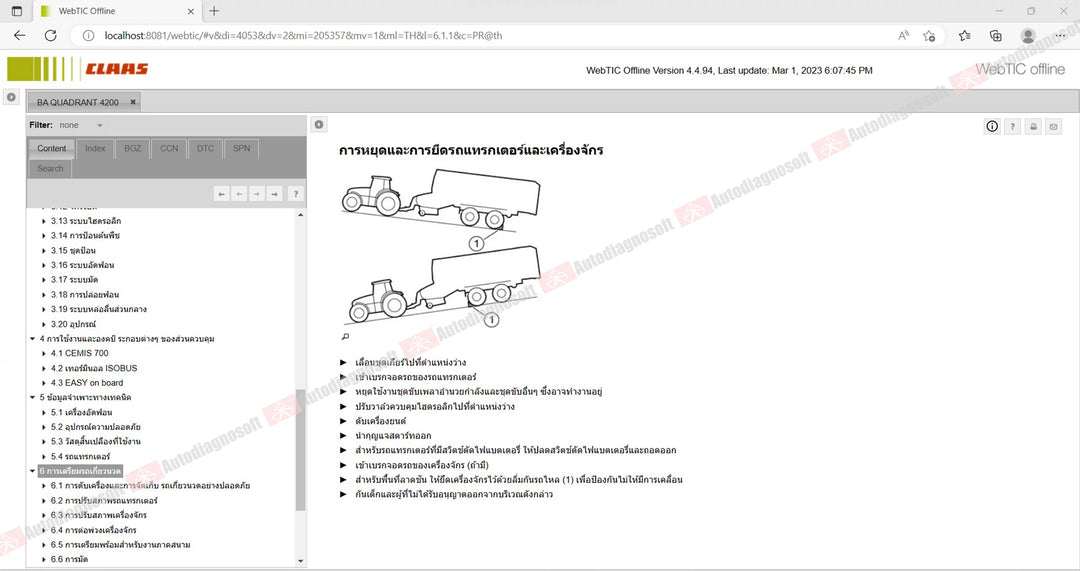Switch to the CCN tab
This screenshot has width=1080, height=571.
(x=169, y=148)
